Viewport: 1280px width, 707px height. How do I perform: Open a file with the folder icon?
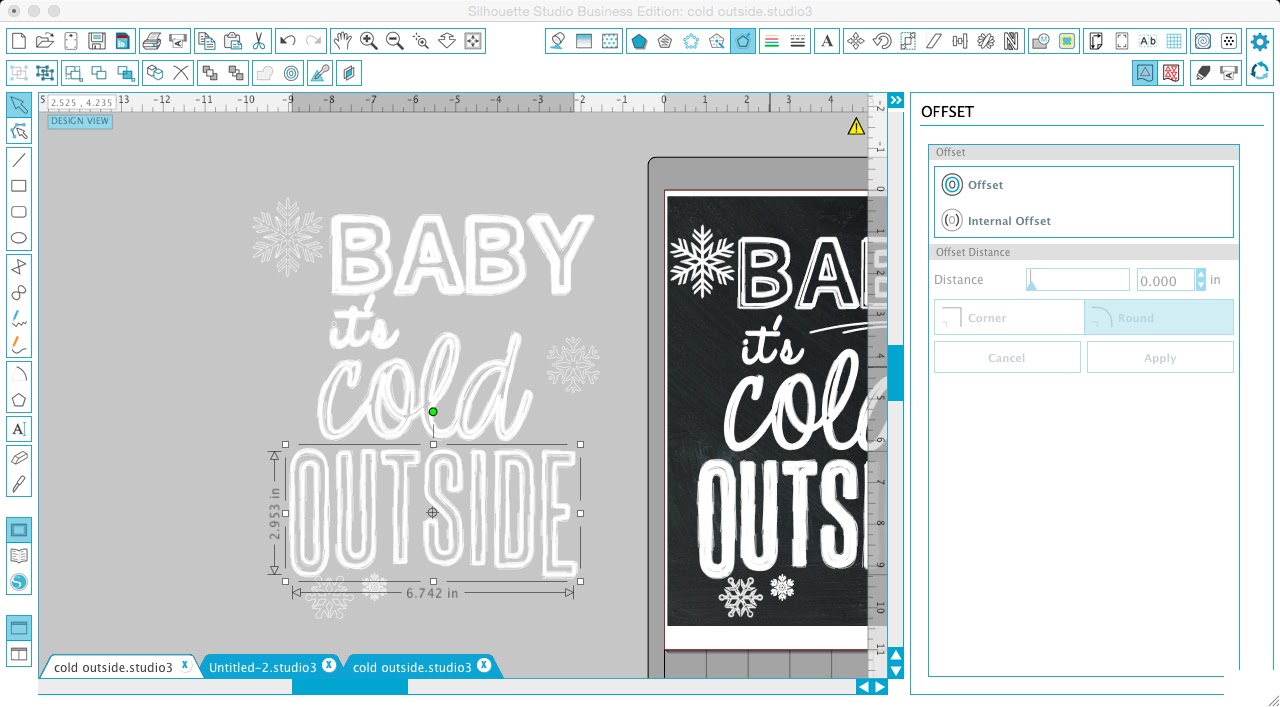coord(44,41)
